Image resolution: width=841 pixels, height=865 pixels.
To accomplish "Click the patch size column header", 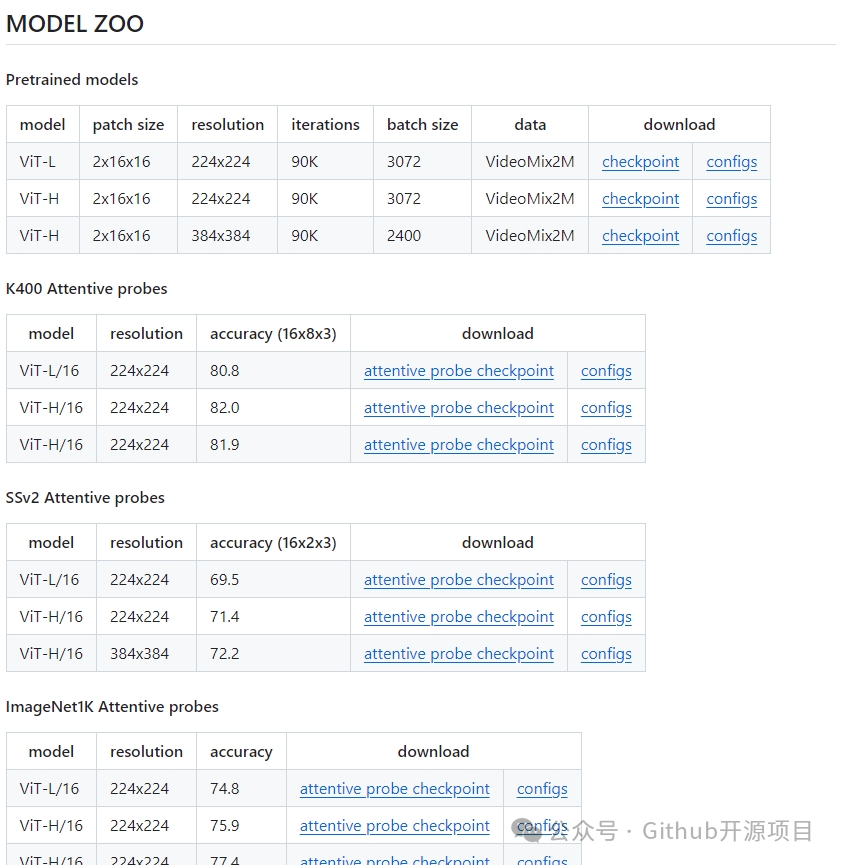I will coord(128,125).
